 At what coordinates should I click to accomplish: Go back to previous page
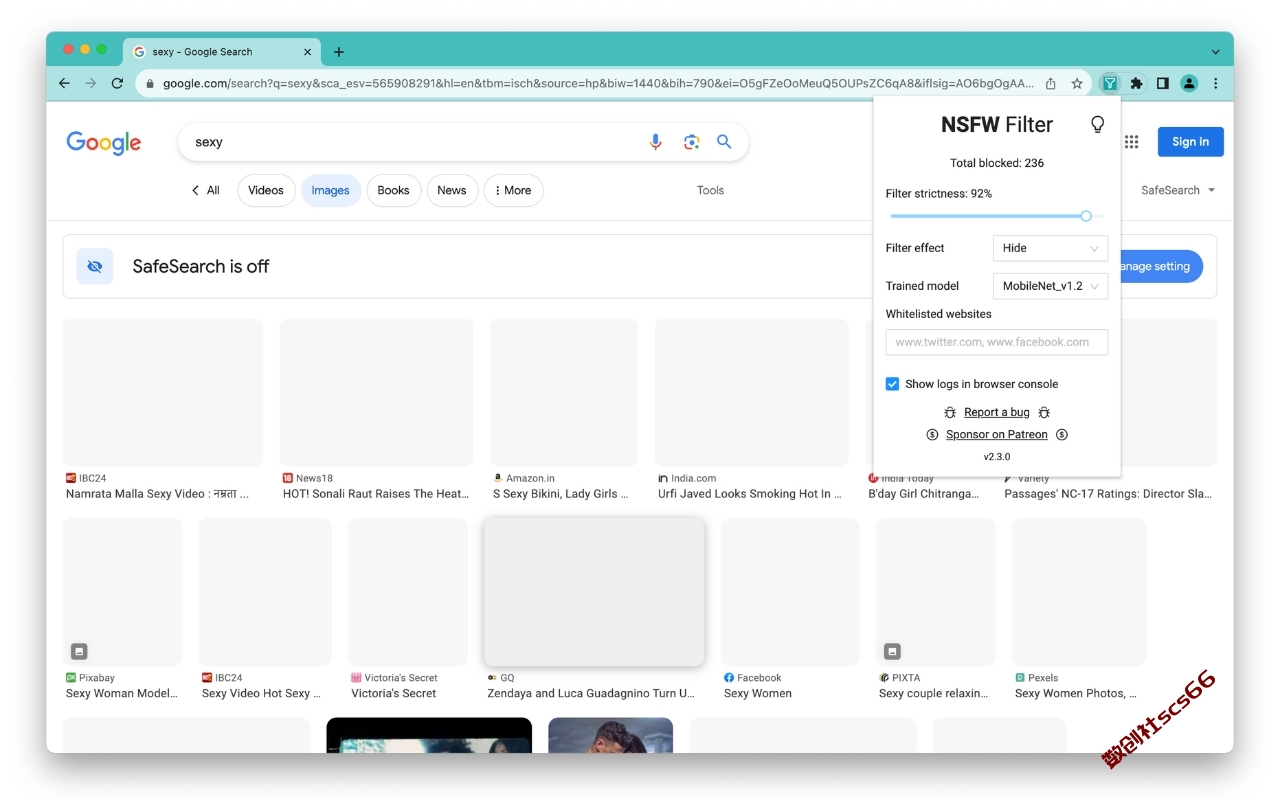point(64,84)
